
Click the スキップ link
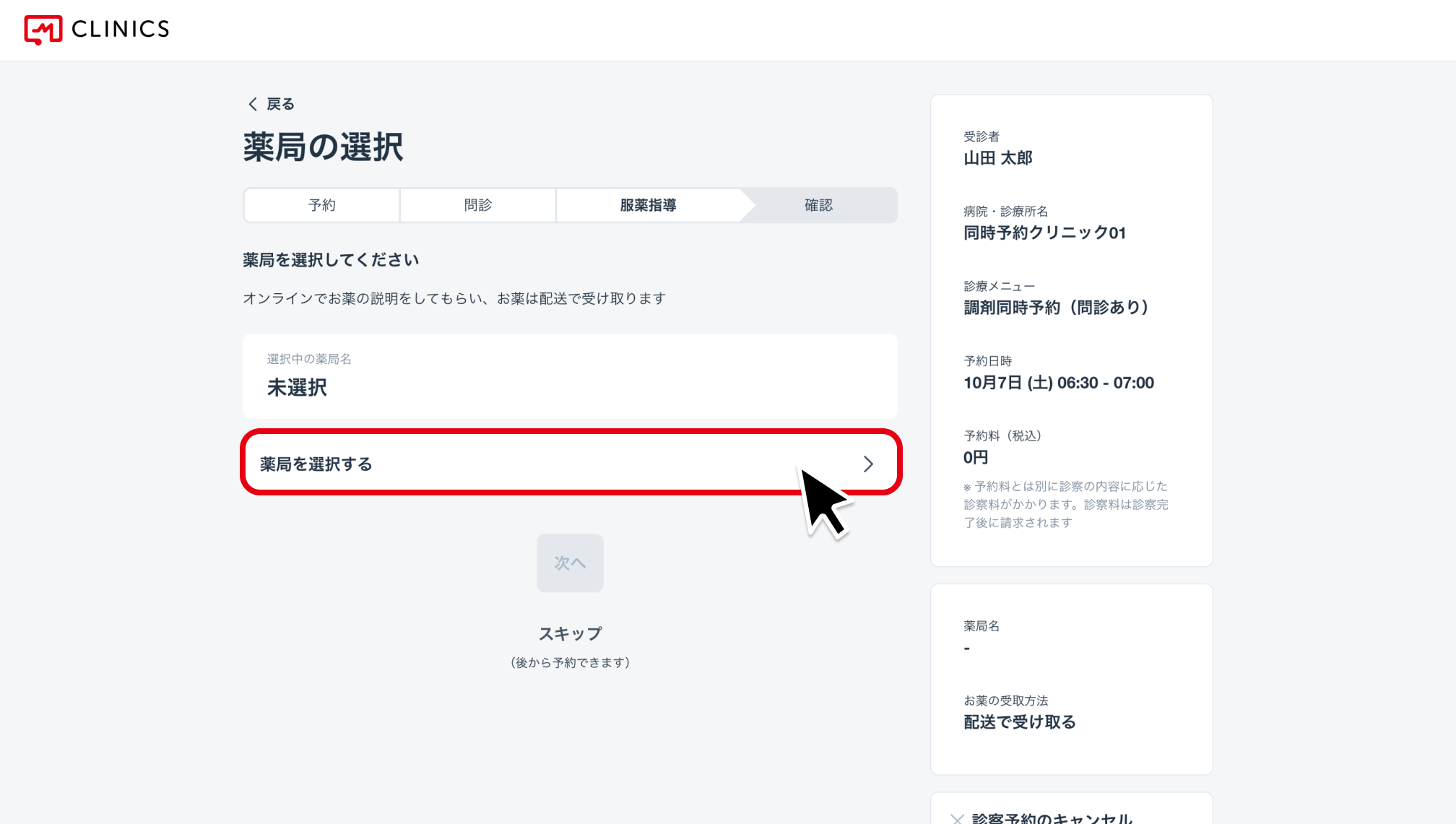click(x=570, y=633)
